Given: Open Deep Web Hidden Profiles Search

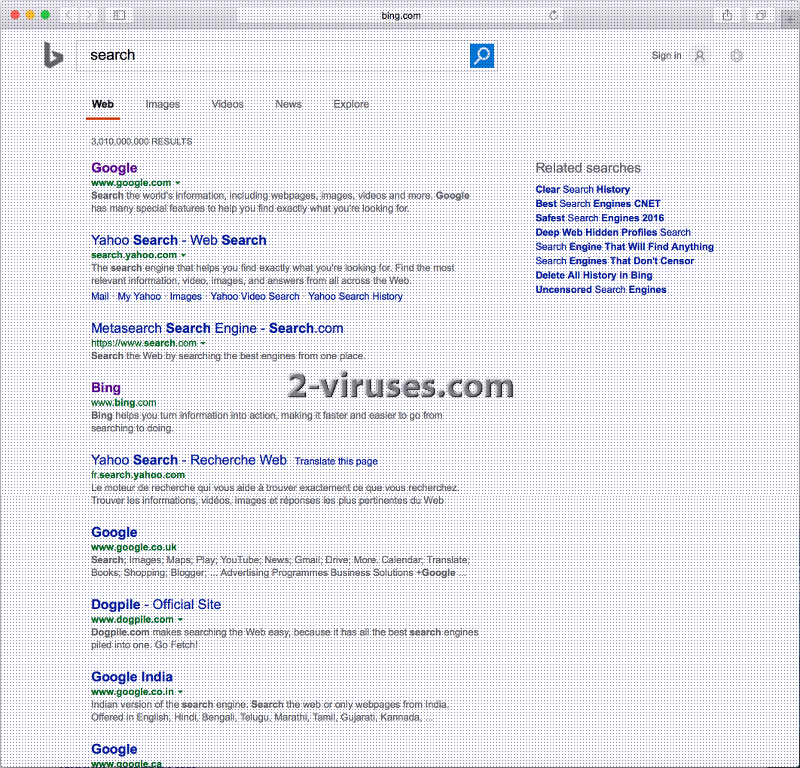Looking at the screenshot, I should coord(613,232).
